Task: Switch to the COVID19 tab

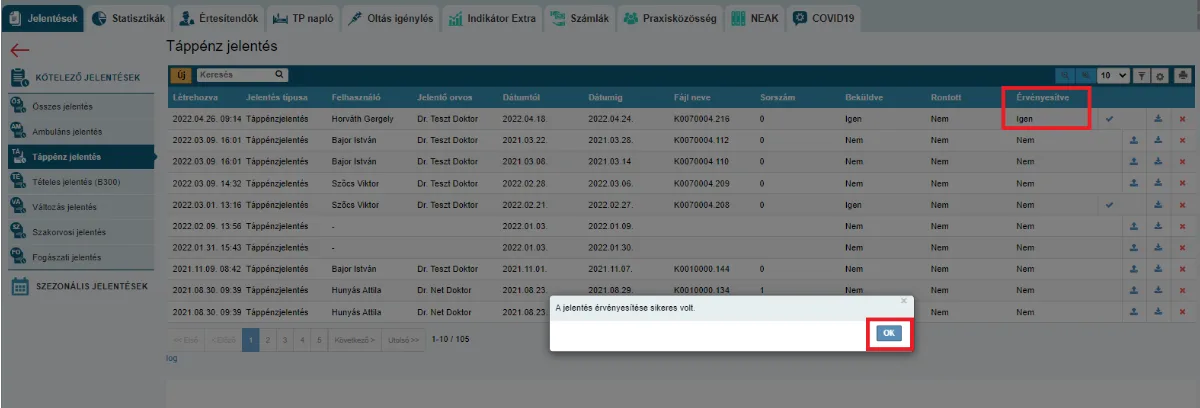Action: tap(824, 18)
